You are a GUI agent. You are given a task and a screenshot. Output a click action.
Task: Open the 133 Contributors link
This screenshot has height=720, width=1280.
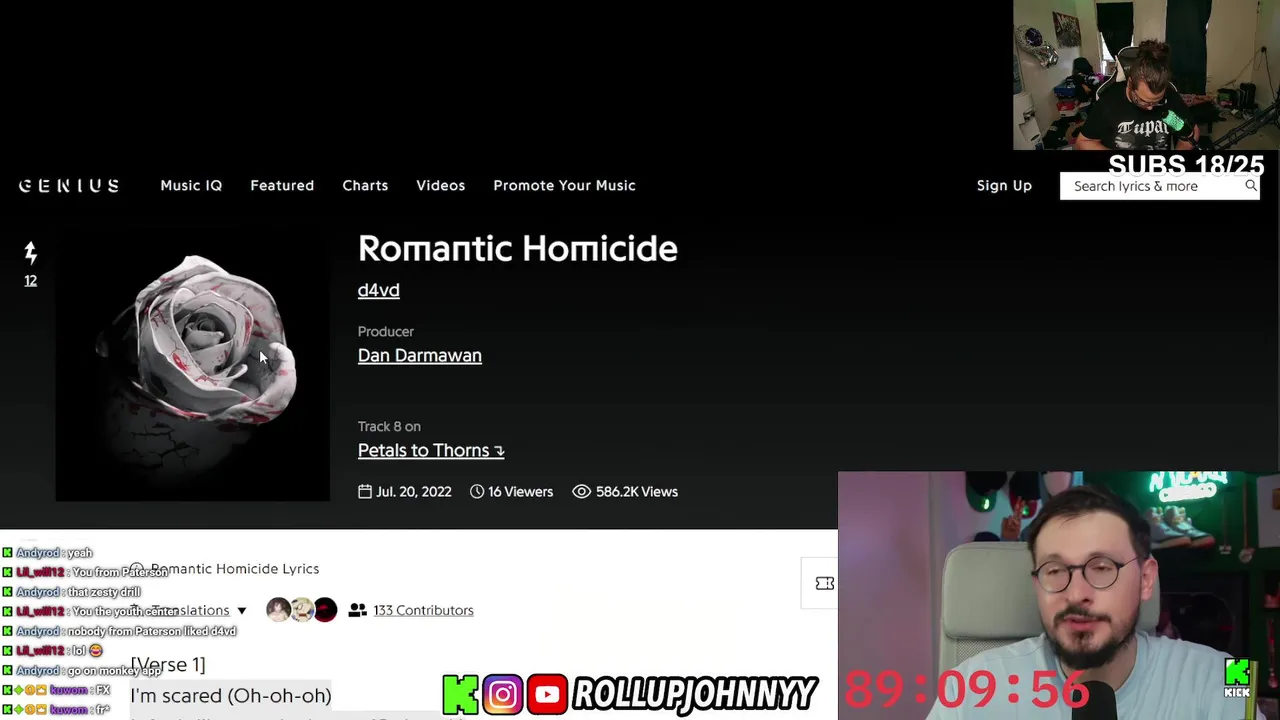point(423,610)
